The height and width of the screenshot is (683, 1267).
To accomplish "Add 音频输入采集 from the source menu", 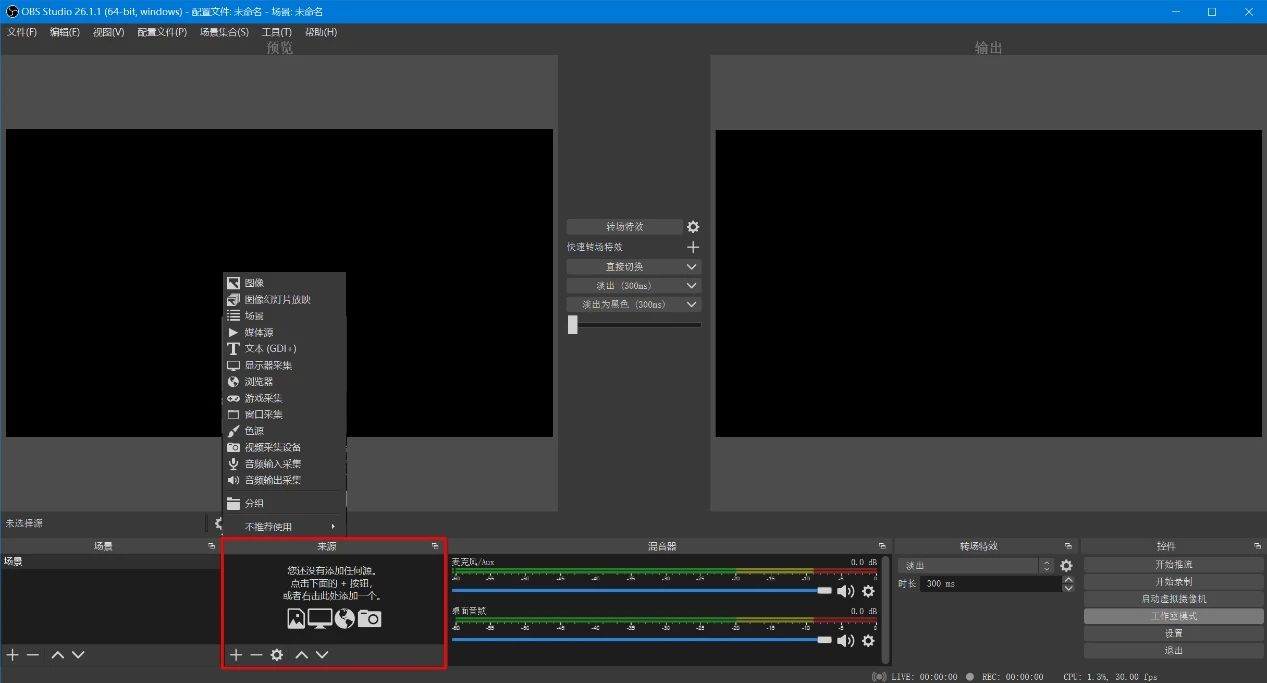I will (284, 464).
